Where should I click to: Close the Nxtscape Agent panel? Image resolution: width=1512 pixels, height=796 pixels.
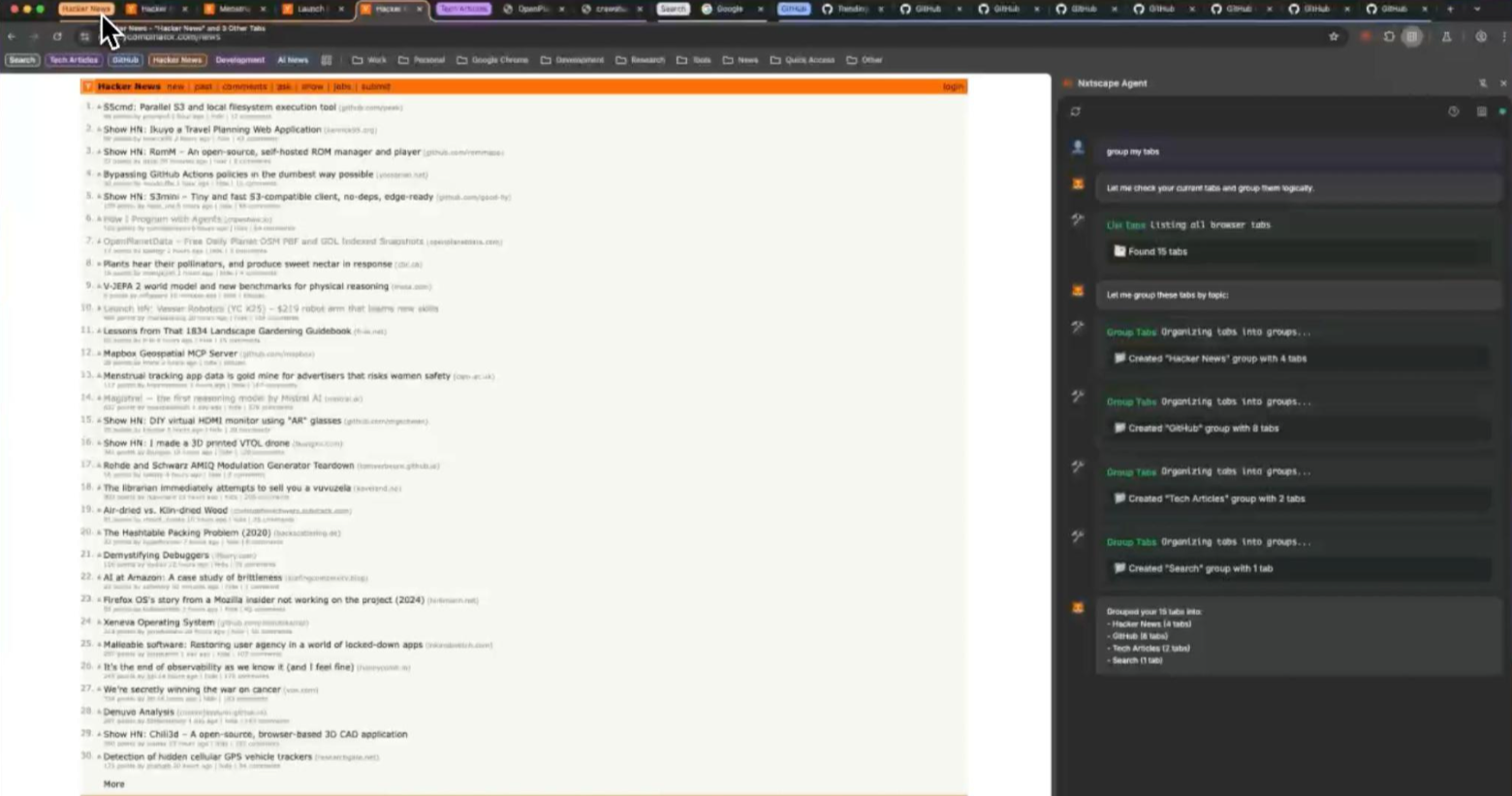(x=1503, y=83)
